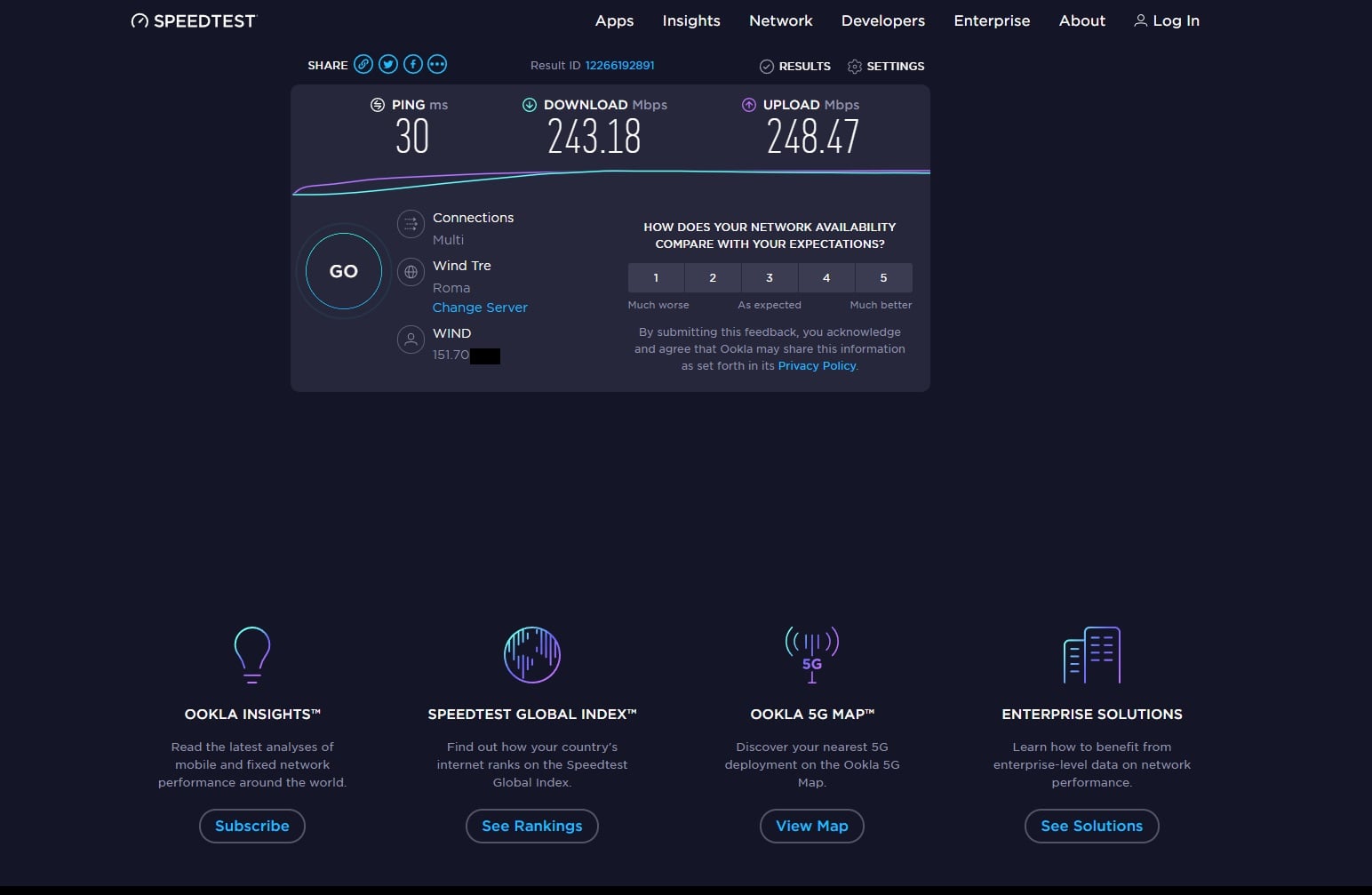Click the Results checkmark icon

click(767, 67)
